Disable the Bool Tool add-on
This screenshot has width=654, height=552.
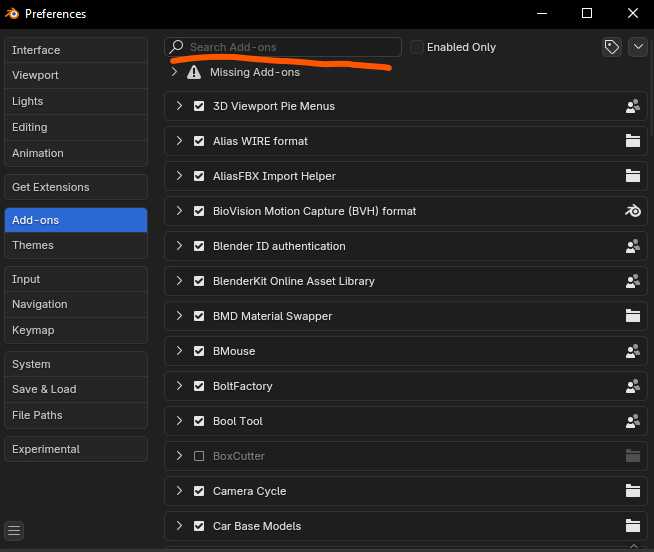(x=199, y=421)
